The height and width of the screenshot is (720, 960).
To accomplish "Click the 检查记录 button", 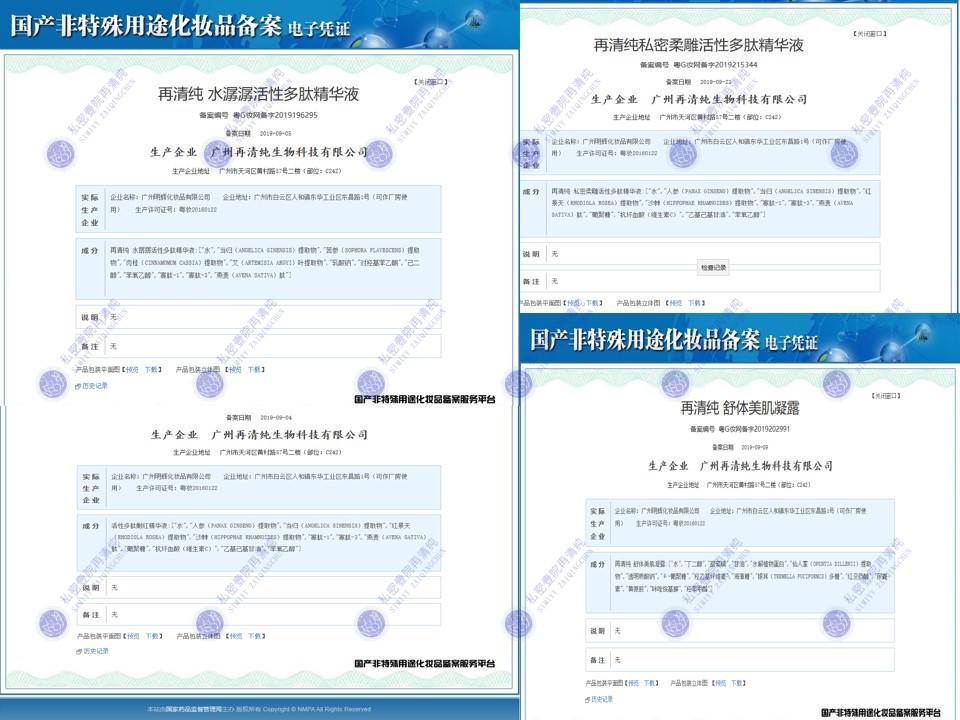I will 713,268.
